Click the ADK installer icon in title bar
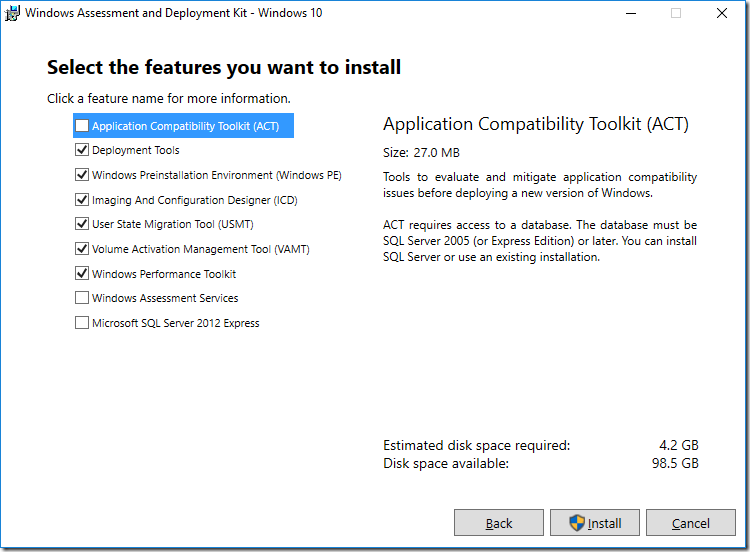The height and width of the screenshot is (552, 750). tap(12, 13)
